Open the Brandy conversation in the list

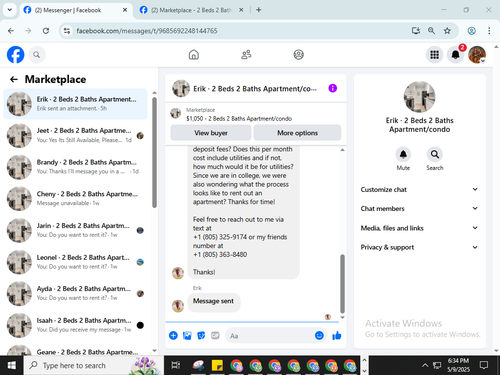pos(75,167)
